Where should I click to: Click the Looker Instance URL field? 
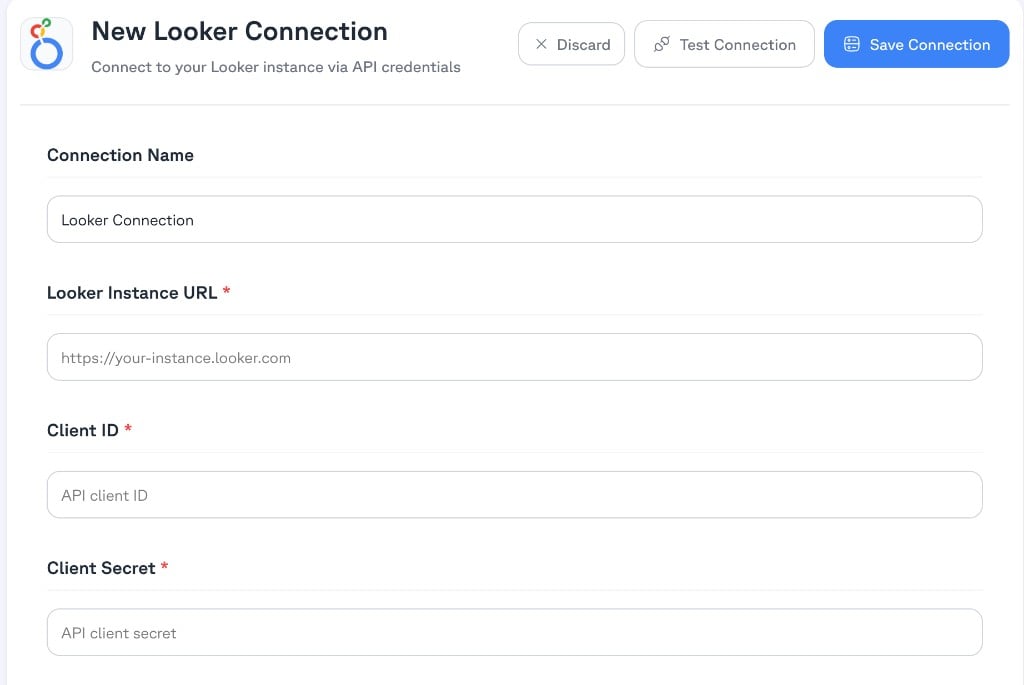click(x=515, y=357)
